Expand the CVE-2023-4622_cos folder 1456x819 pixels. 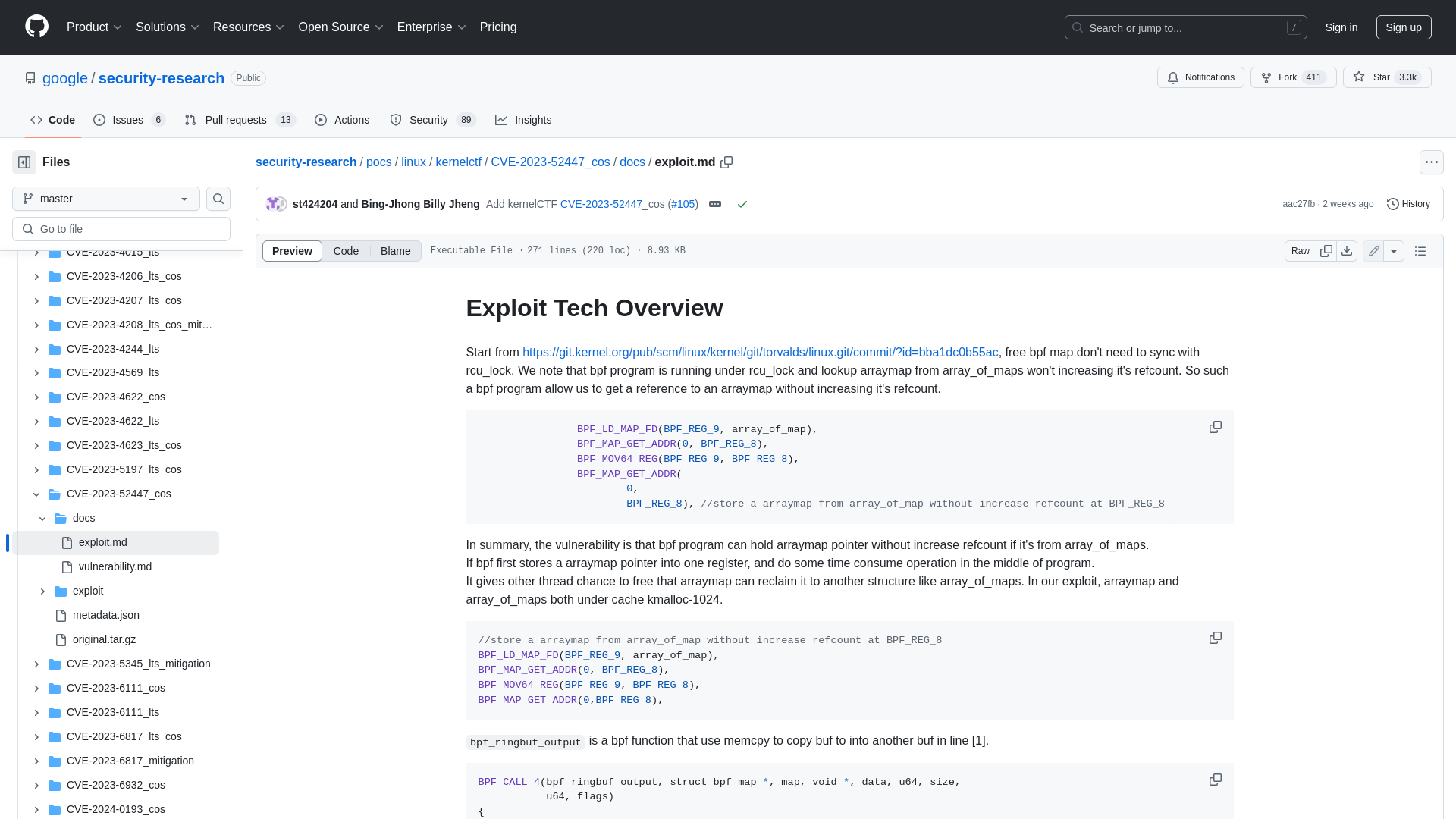(x=36, y=397)
